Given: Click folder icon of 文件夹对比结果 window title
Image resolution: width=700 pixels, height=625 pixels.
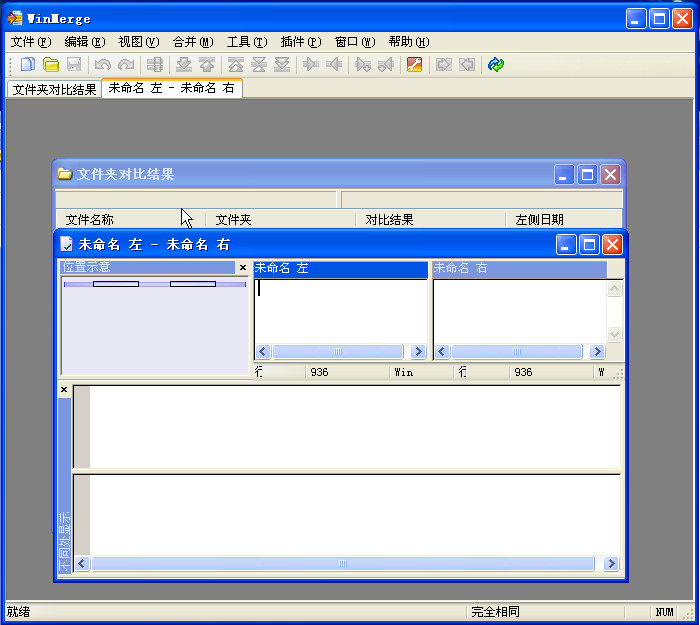Looking at the screenshot, I should coord(65,174).
